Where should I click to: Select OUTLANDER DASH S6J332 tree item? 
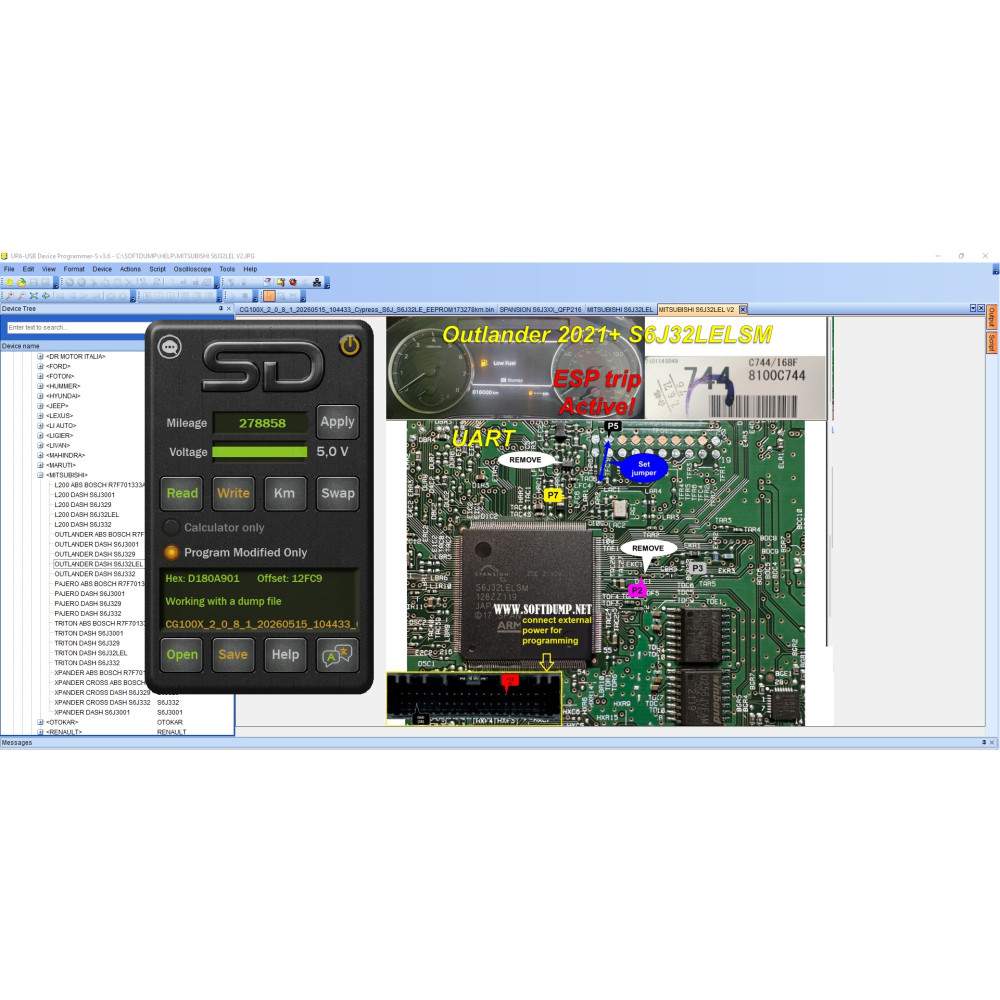click(94, 574)
